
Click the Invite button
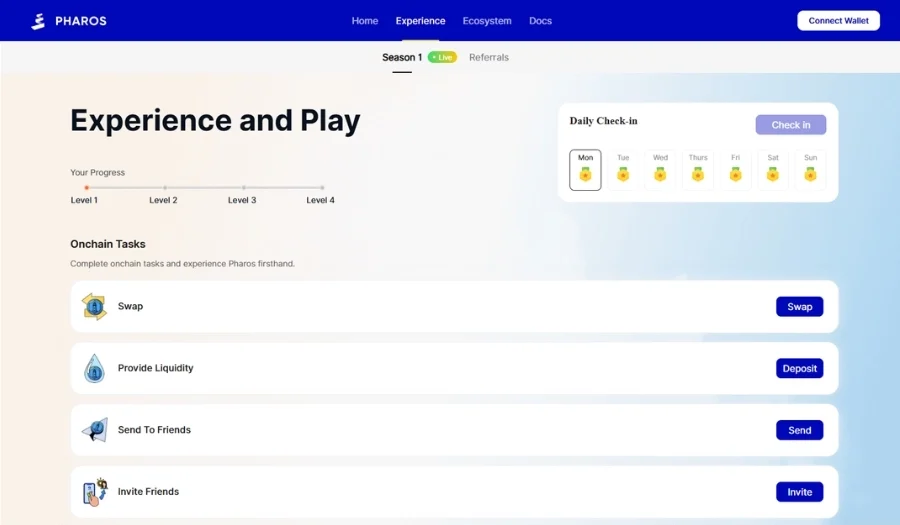800,492
